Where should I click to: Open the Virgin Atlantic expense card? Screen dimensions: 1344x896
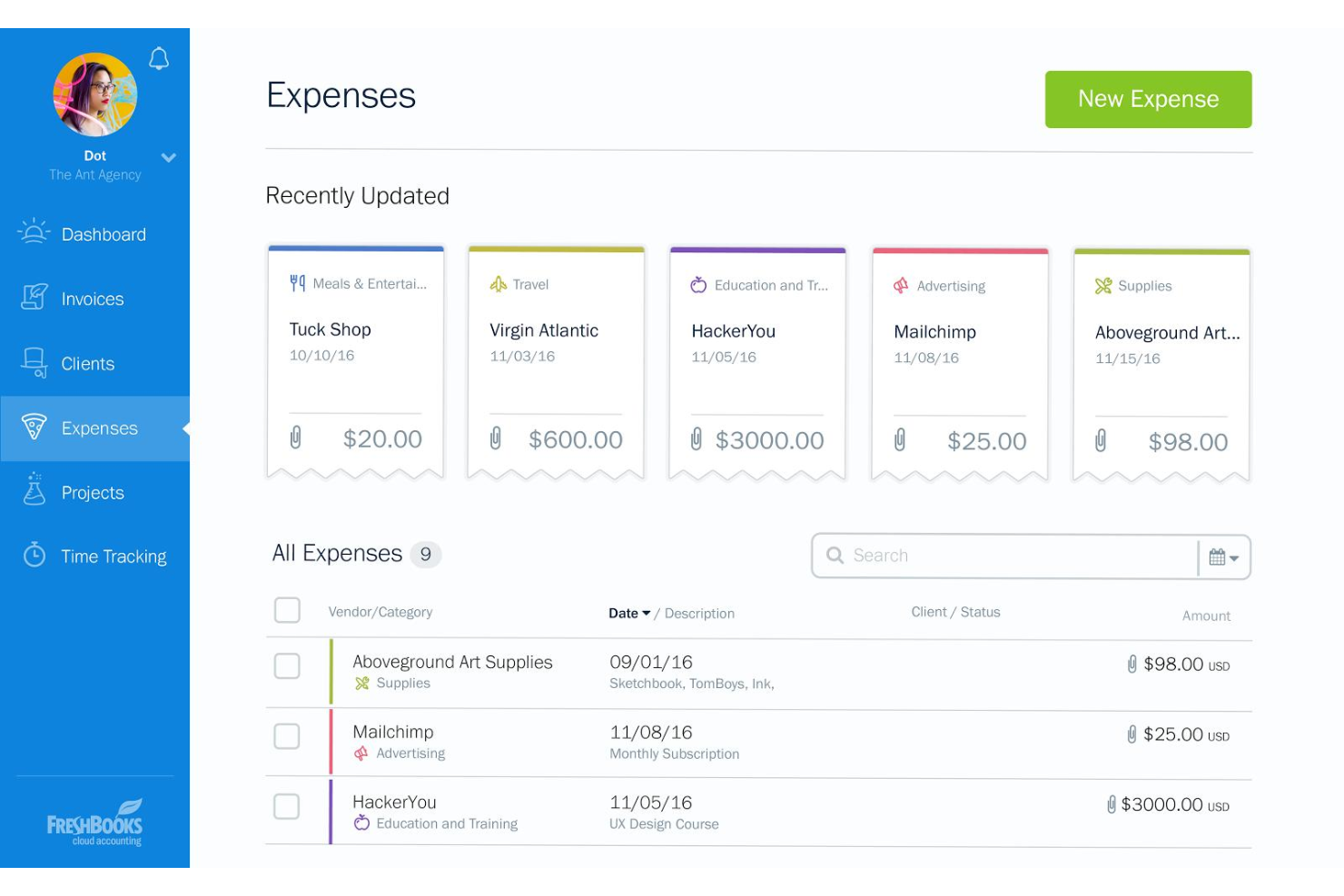(x=556, y=362)
